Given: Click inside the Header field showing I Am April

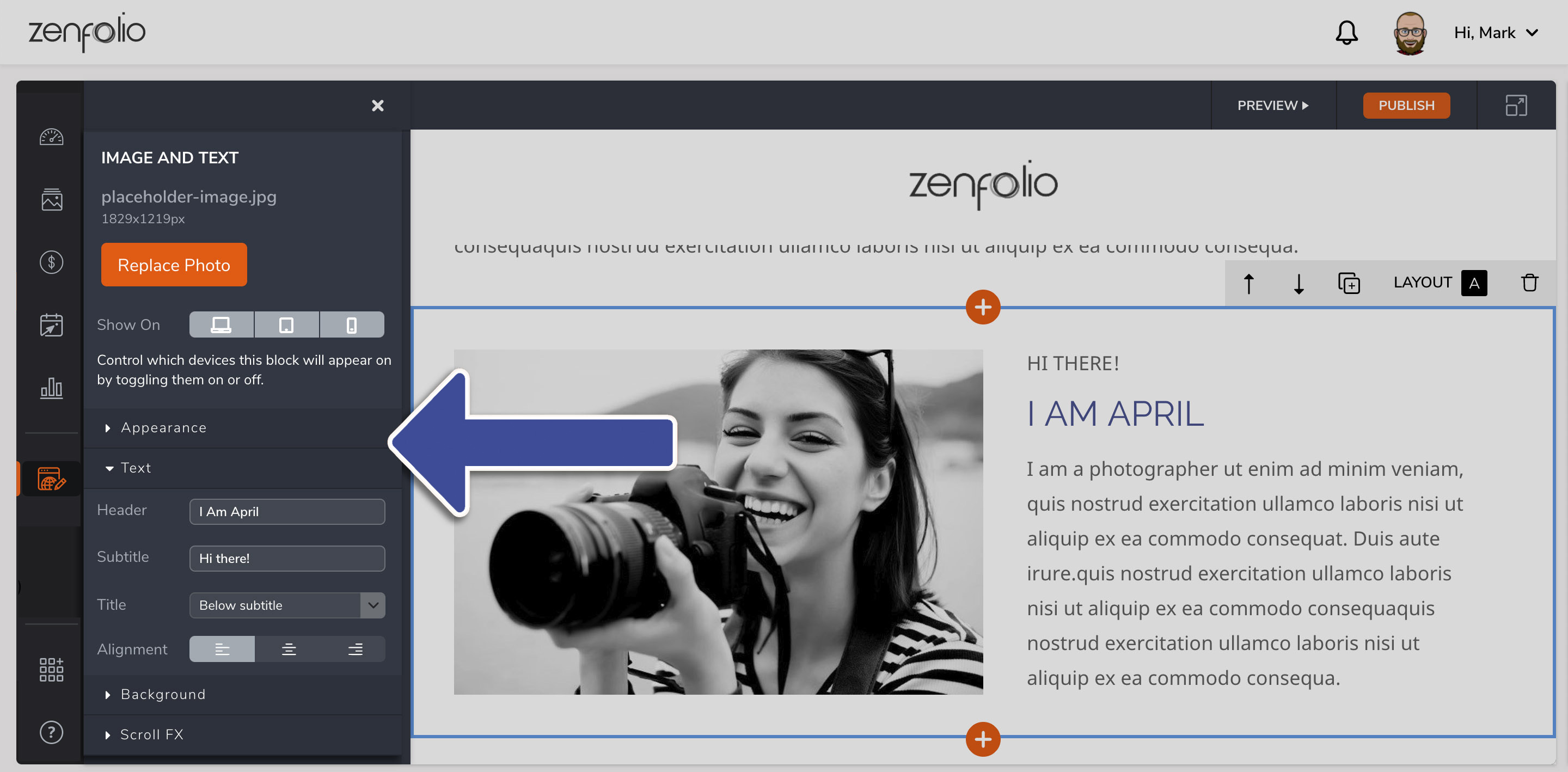Looking at the screenshot, I should click(287, 511).
